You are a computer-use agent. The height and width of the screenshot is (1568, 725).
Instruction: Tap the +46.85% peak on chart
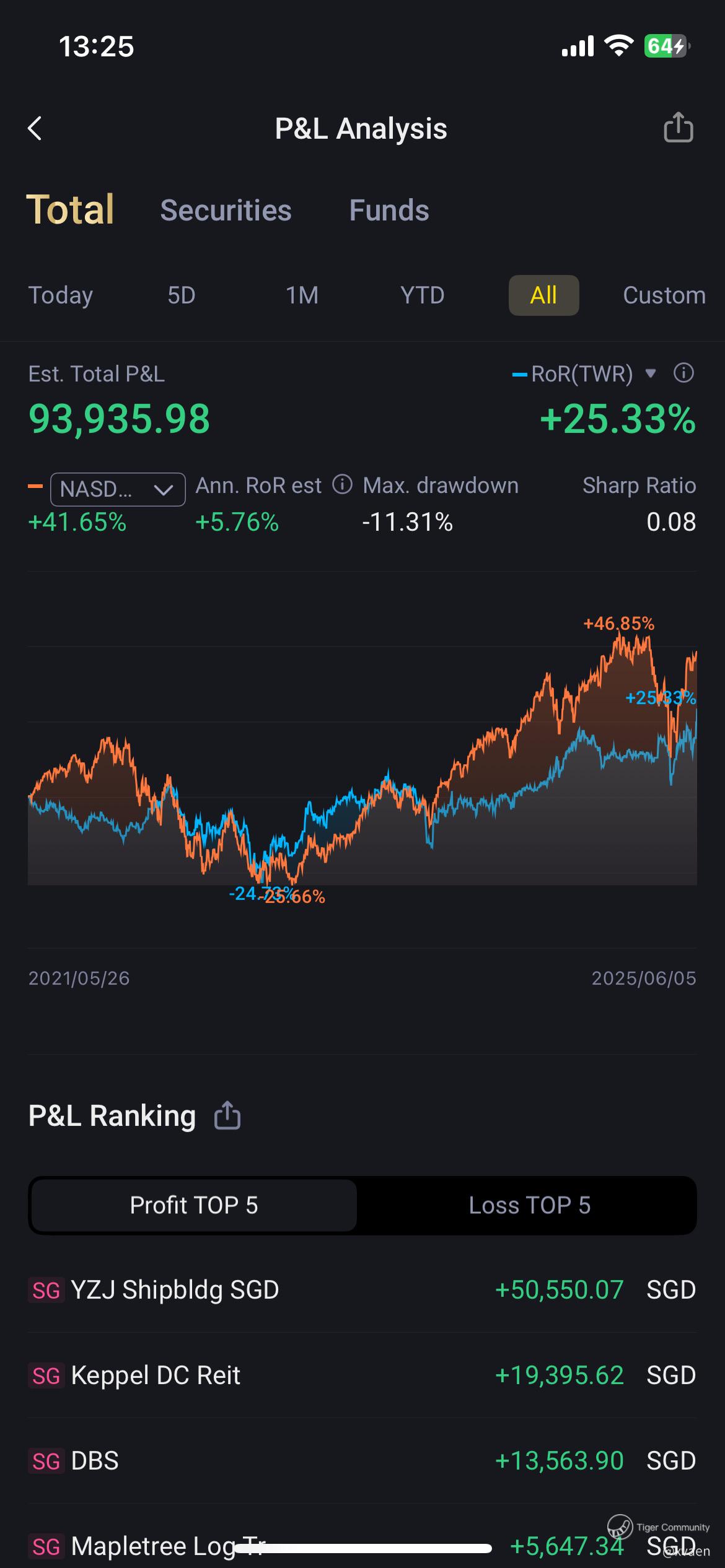[x=618, y=624]
